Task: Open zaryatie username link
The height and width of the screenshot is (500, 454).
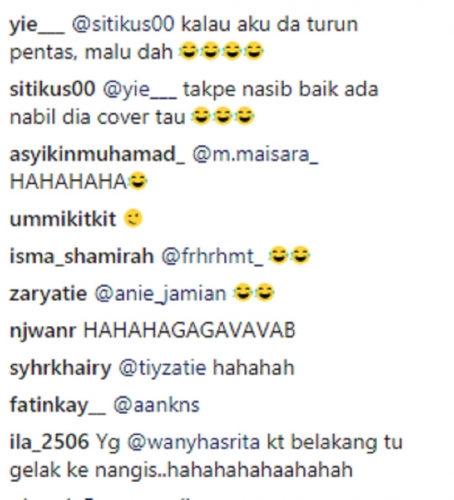Action: pos(48,294)
